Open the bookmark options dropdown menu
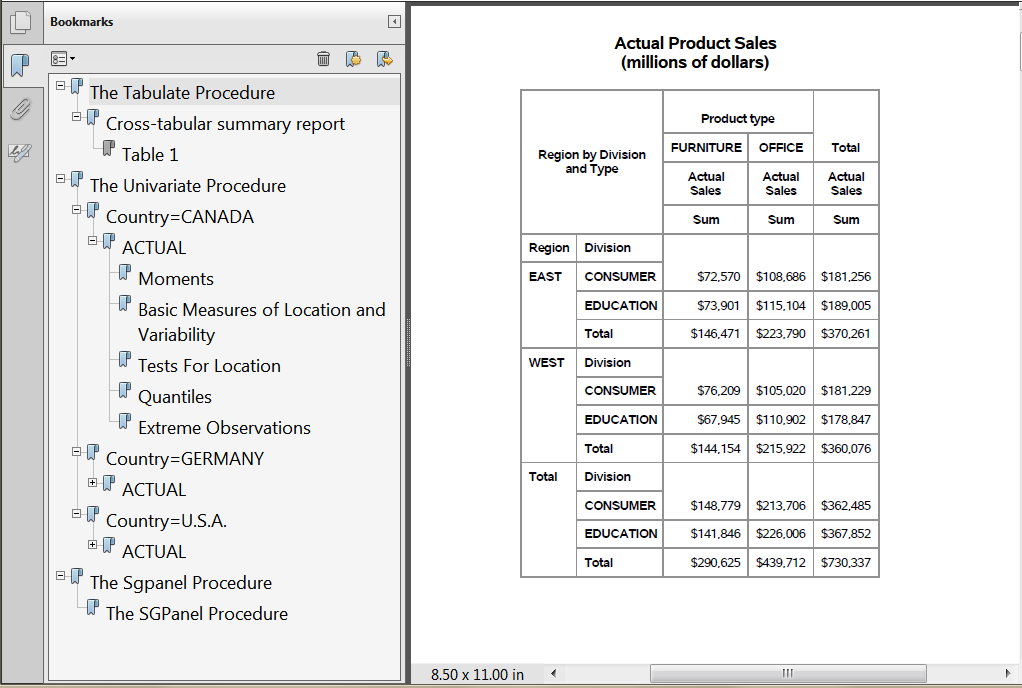The image size is (1022, 688). pyautogui.click(x=63, y=59)
